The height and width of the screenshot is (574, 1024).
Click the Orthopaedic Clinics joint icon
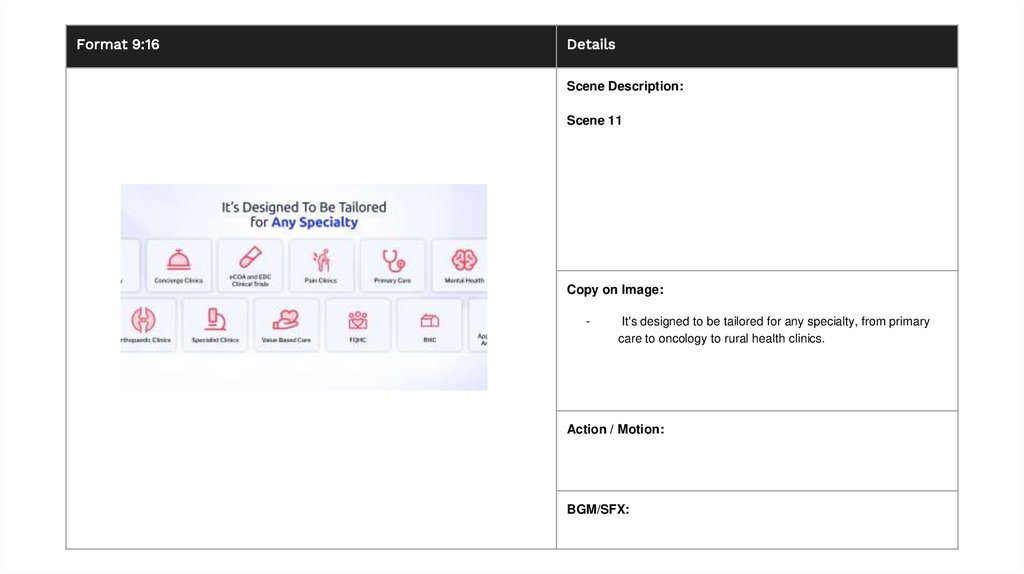coord(143,320)
